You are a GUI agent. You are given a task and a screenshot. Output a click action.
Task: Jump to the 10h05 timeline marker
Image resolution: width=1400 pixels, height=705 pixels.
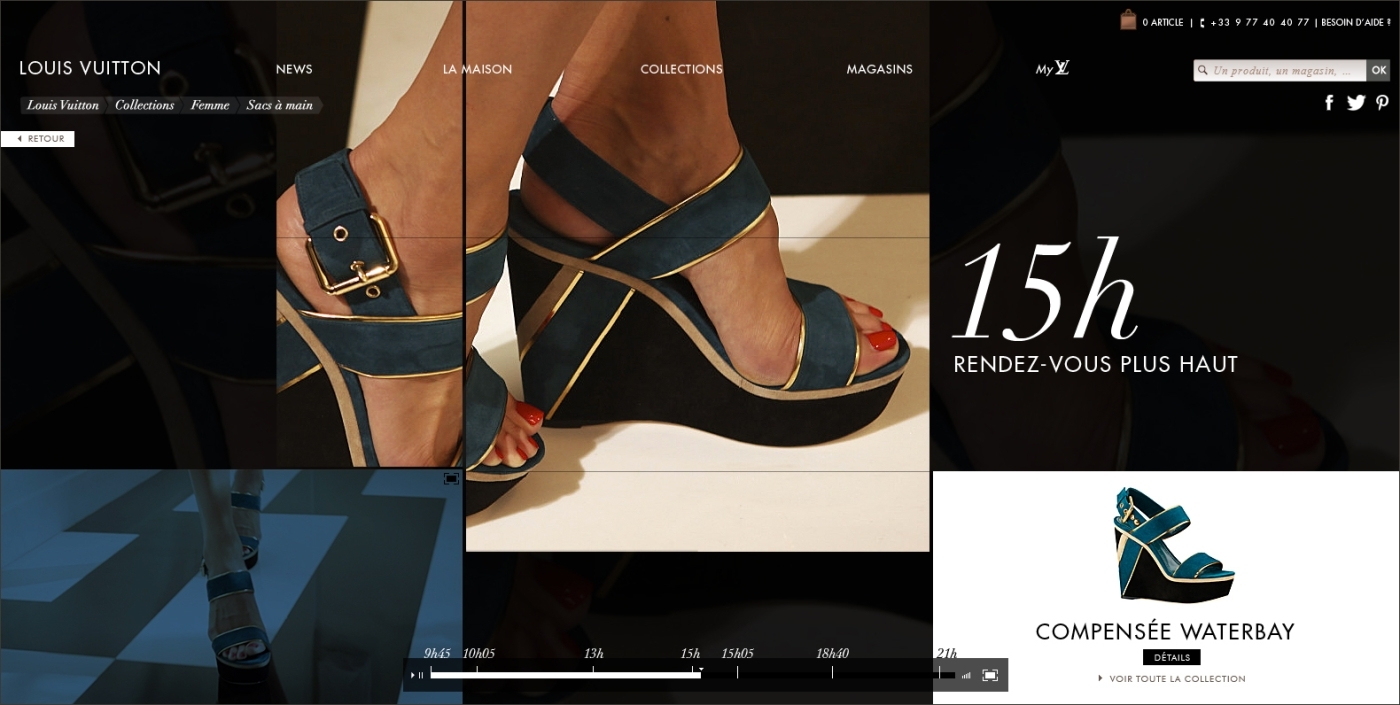coord(478,654)
